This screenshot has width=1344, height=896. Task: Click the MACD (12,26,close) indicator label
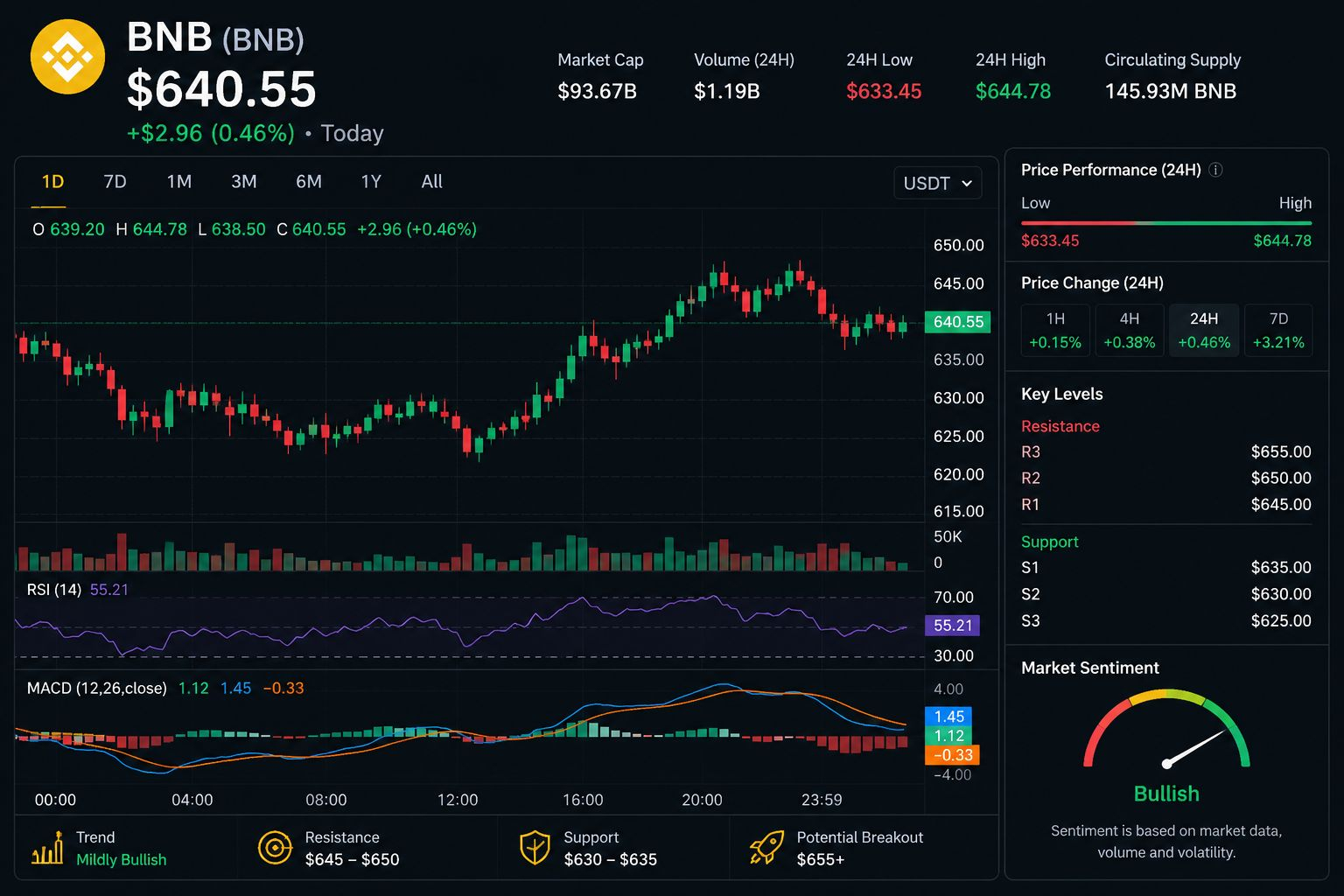[x=96, y=689]
